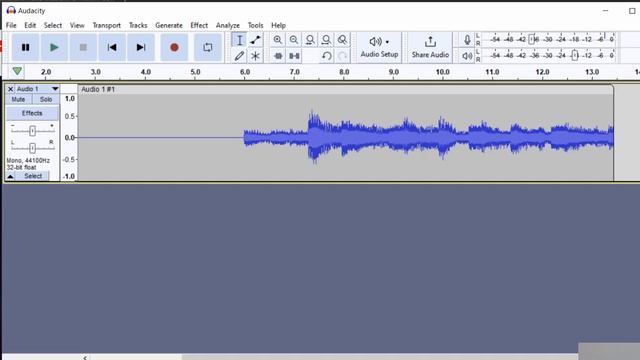Fit selection to width zoom icon
This screenshot has width=640, height=360.
(310, 40)
